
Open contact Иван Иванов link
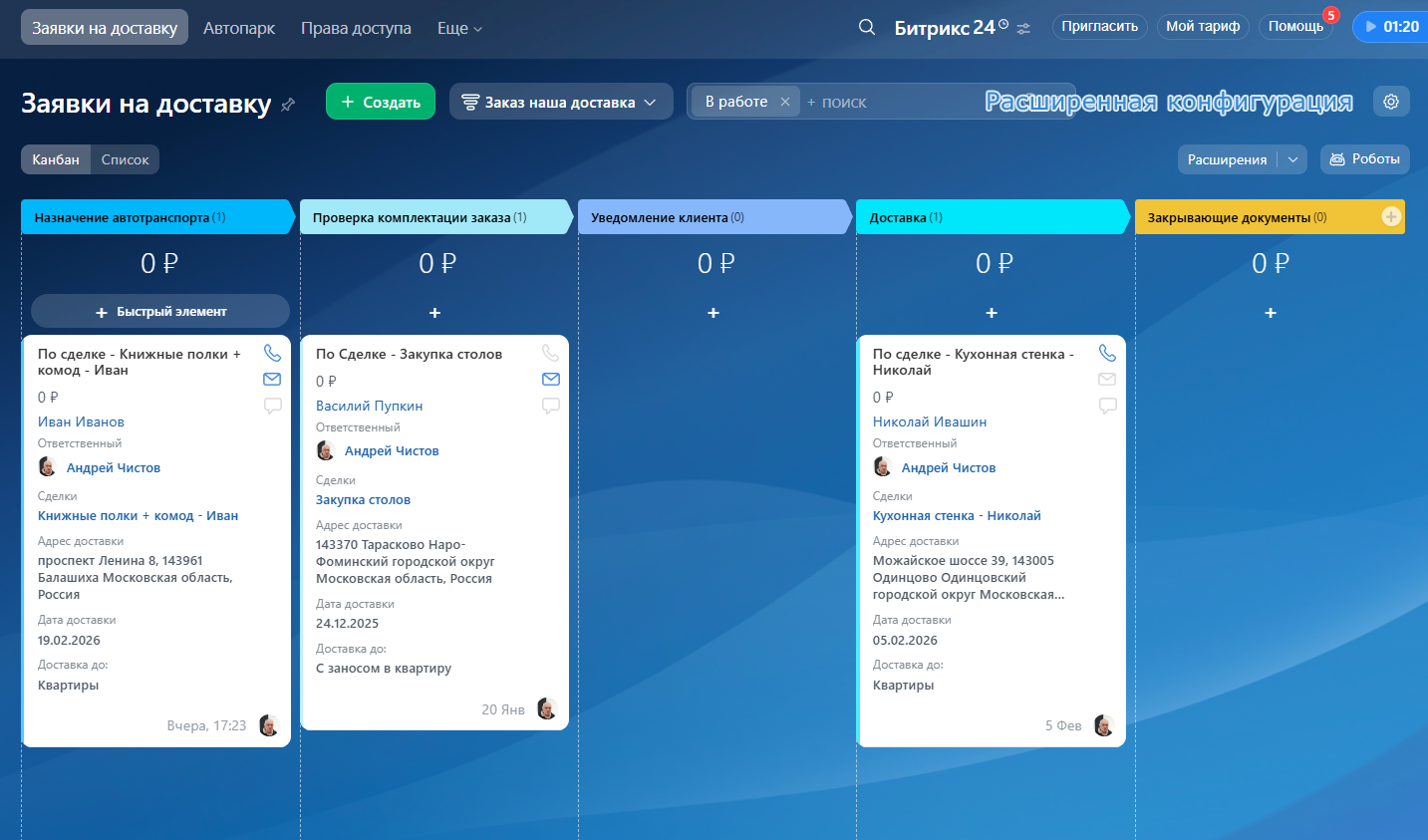tap(81, 421)
